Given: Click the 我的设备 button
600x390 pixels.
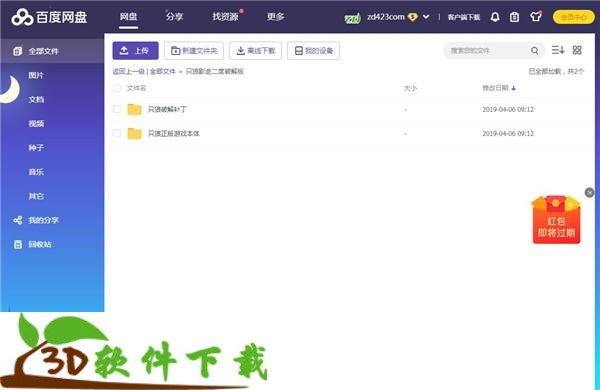Looking at the screenshot, I should tap(313, 51).
